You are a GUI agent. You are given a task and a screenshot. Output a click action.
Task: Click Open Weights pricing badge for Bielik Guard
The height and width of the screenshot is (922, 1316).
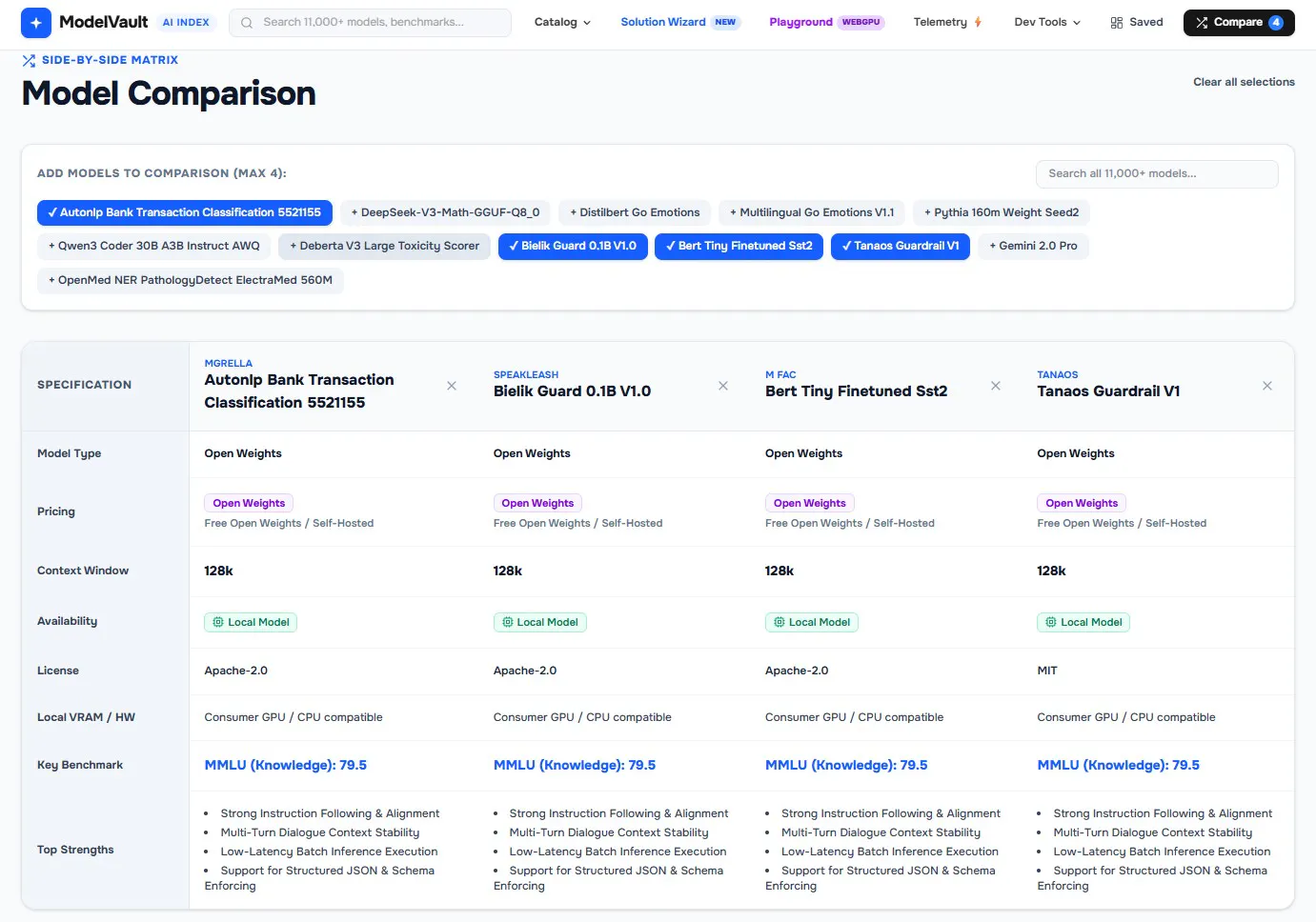[x=537, y=503]
